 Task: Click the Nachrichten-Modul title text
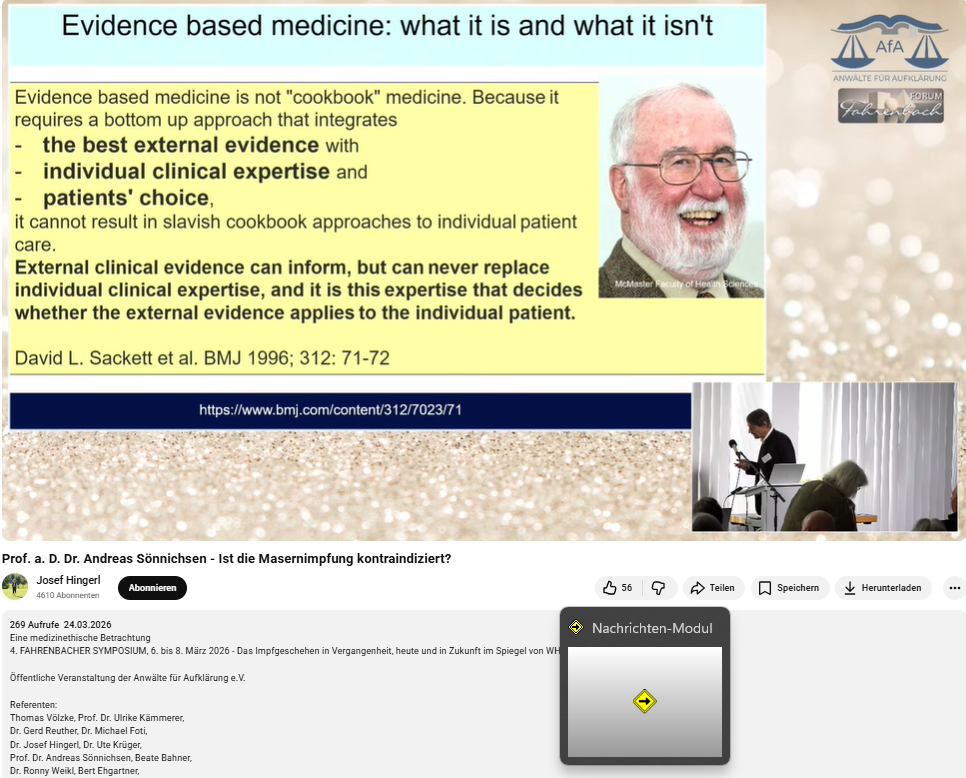click(652, 628)
